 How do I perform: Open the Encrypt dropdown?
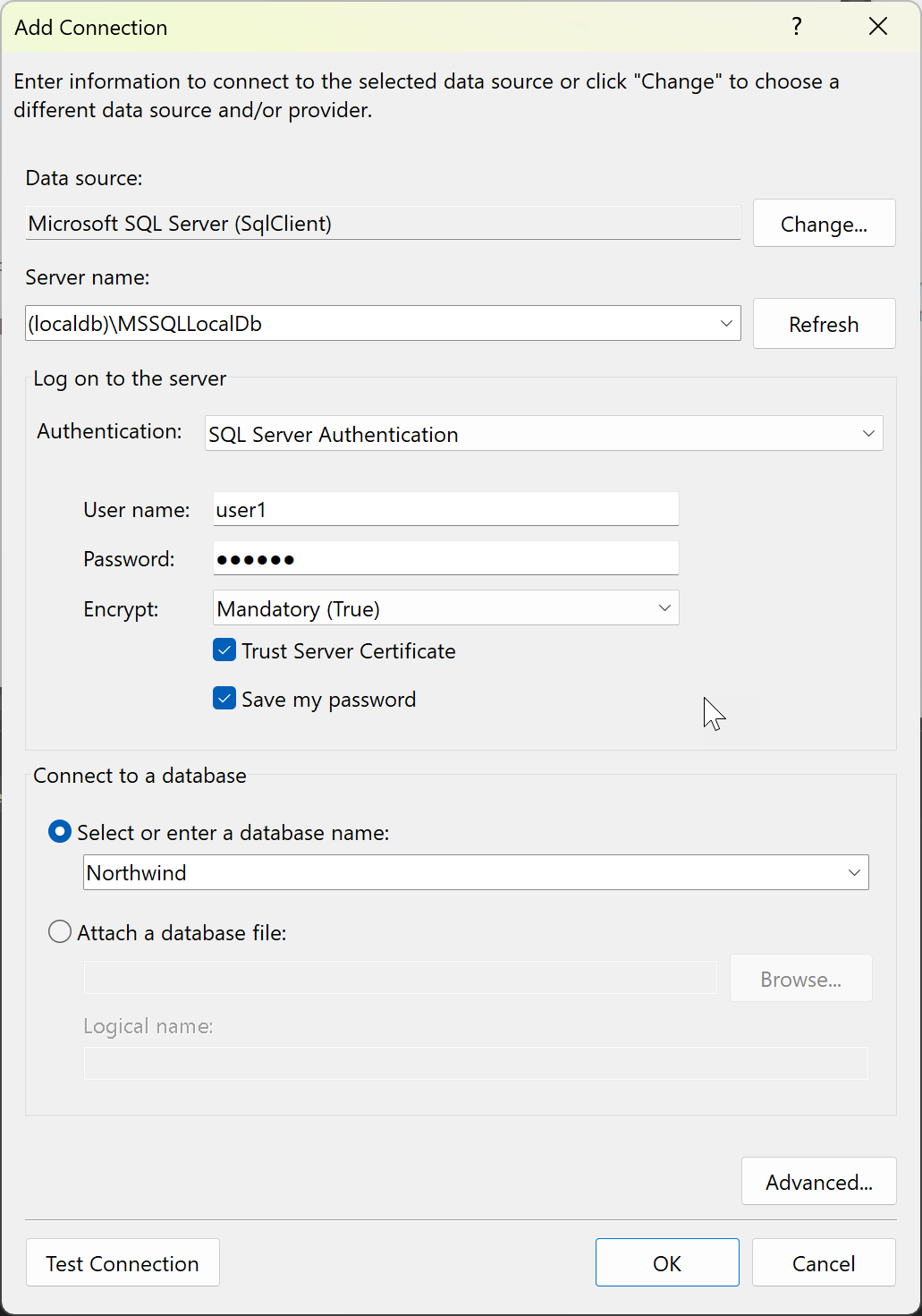coord(664,608)
